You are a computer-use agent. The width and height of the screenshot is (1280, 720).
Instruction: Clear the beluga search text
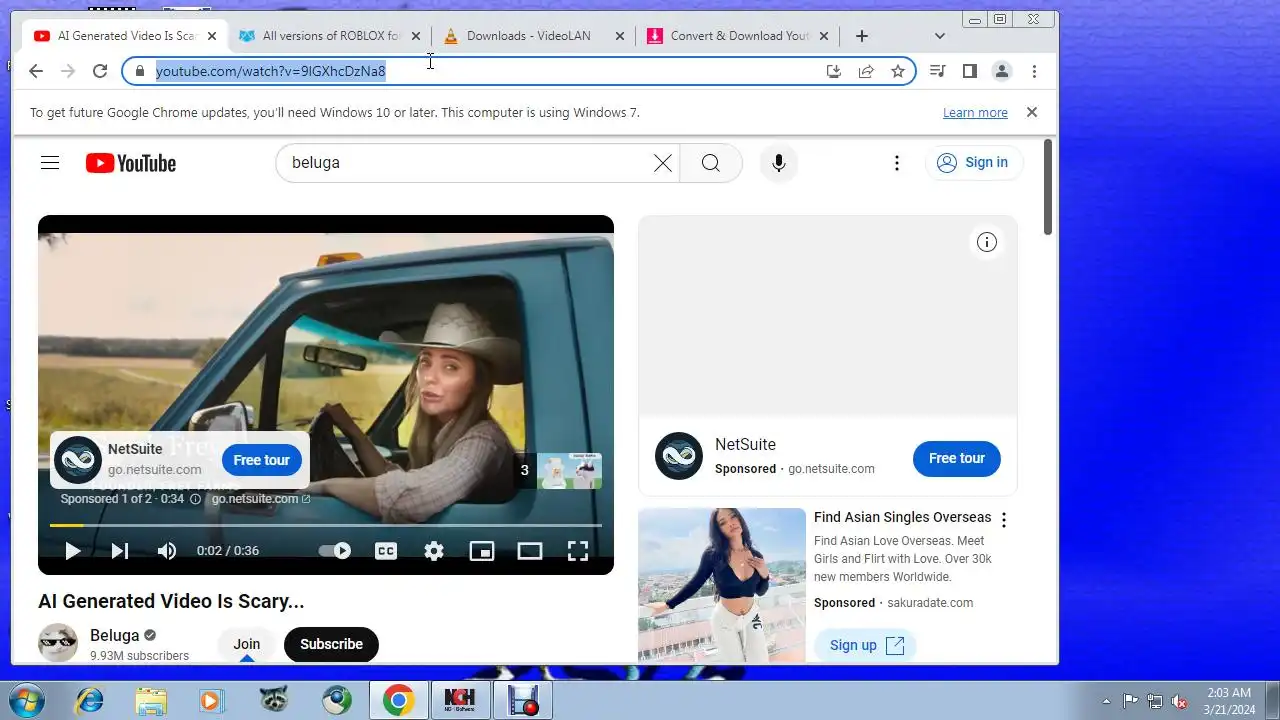click(x=662, y=163)
